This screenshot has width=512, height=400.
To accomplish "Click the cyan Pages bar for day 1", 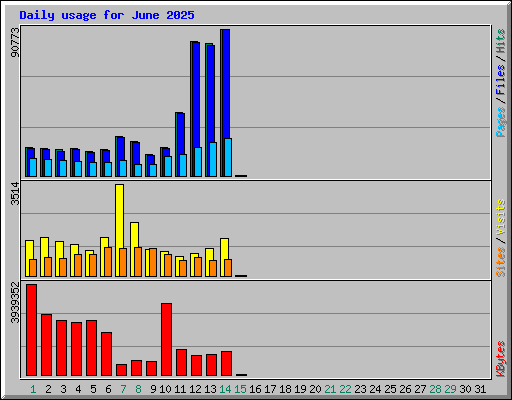I will [33, 167].
